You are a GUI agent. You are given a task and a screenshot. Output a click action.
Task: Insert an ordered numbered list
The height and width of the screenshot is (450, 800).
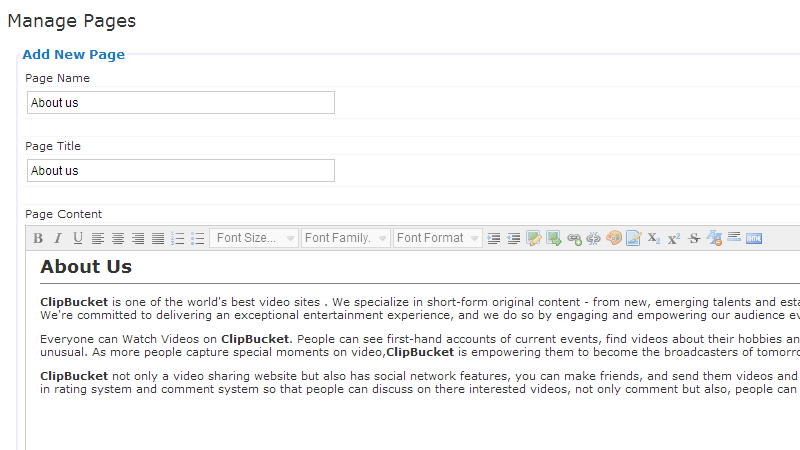click(x=178, y=238)
